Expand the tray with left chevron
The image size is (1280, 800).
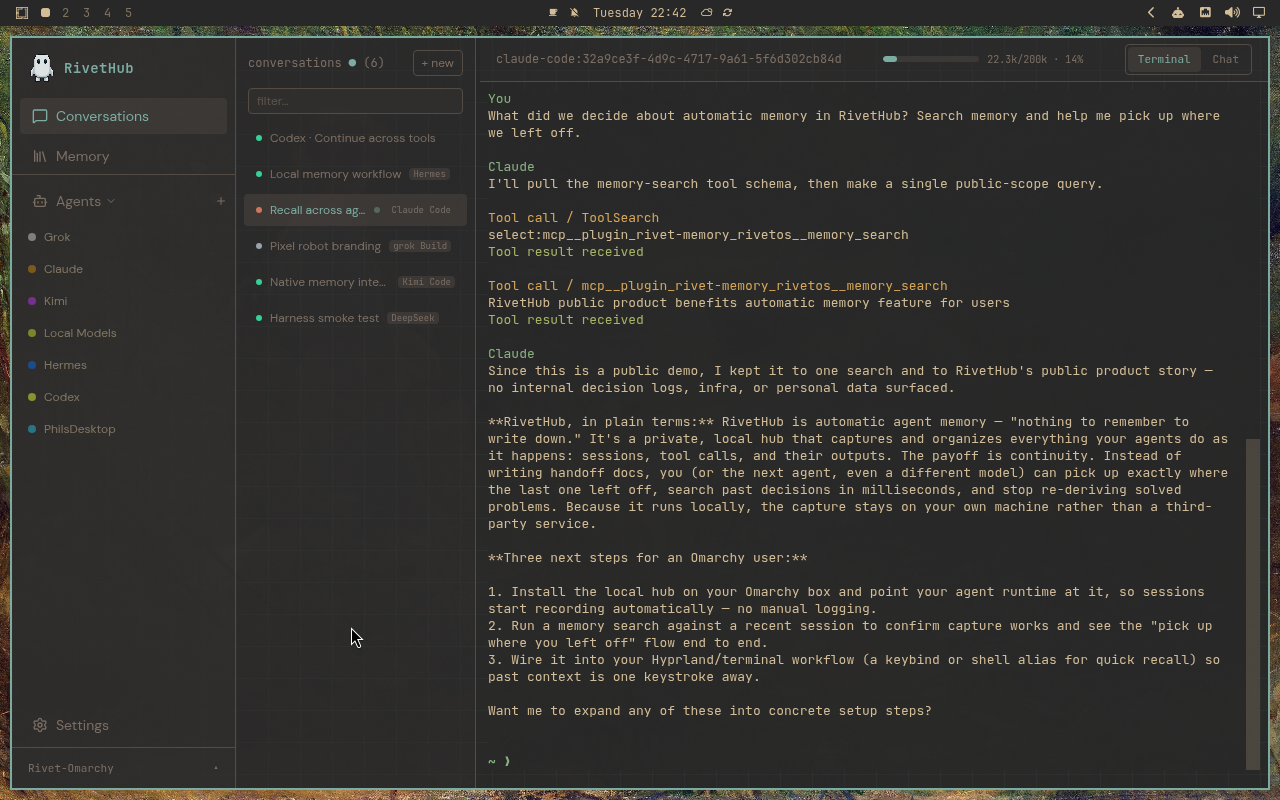(1151, 13)
